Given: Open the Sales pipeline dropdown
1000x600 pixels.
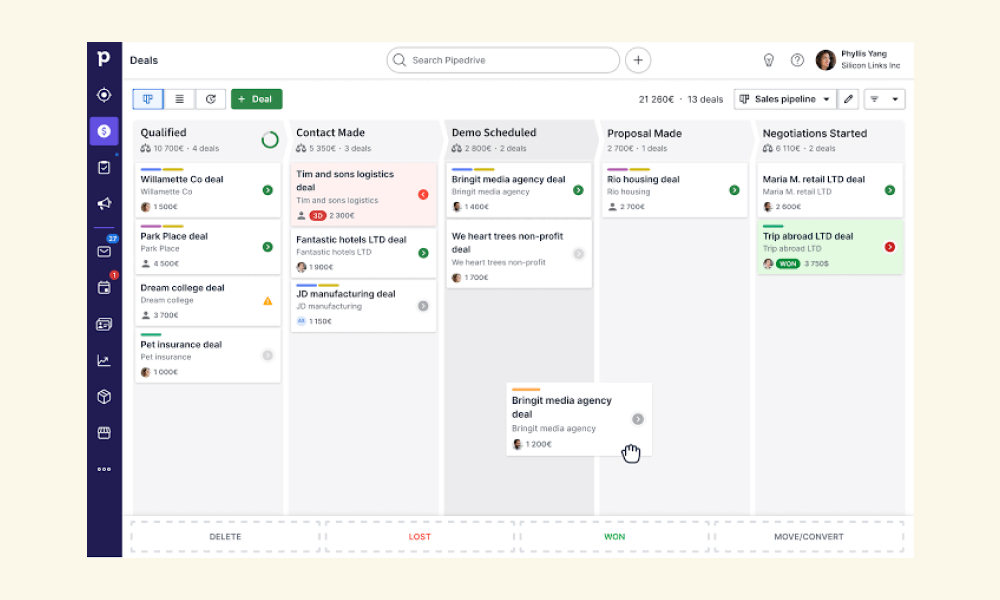Looking at the screenshot, I should click(x=785, y=99).
